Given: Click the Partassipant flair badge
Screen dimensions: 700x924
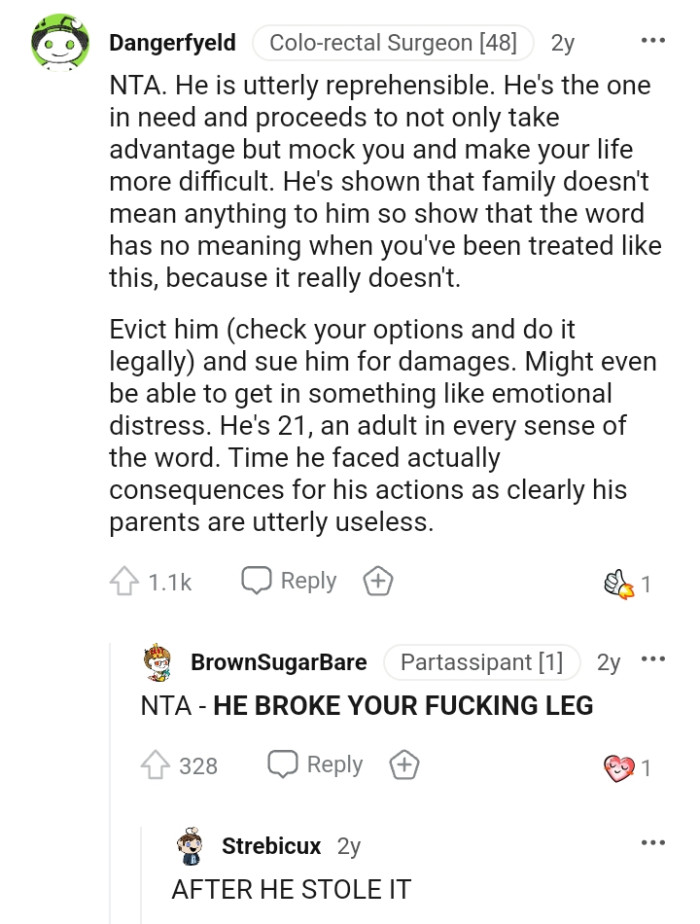Looking at the screenshot, I should (482, 661).
